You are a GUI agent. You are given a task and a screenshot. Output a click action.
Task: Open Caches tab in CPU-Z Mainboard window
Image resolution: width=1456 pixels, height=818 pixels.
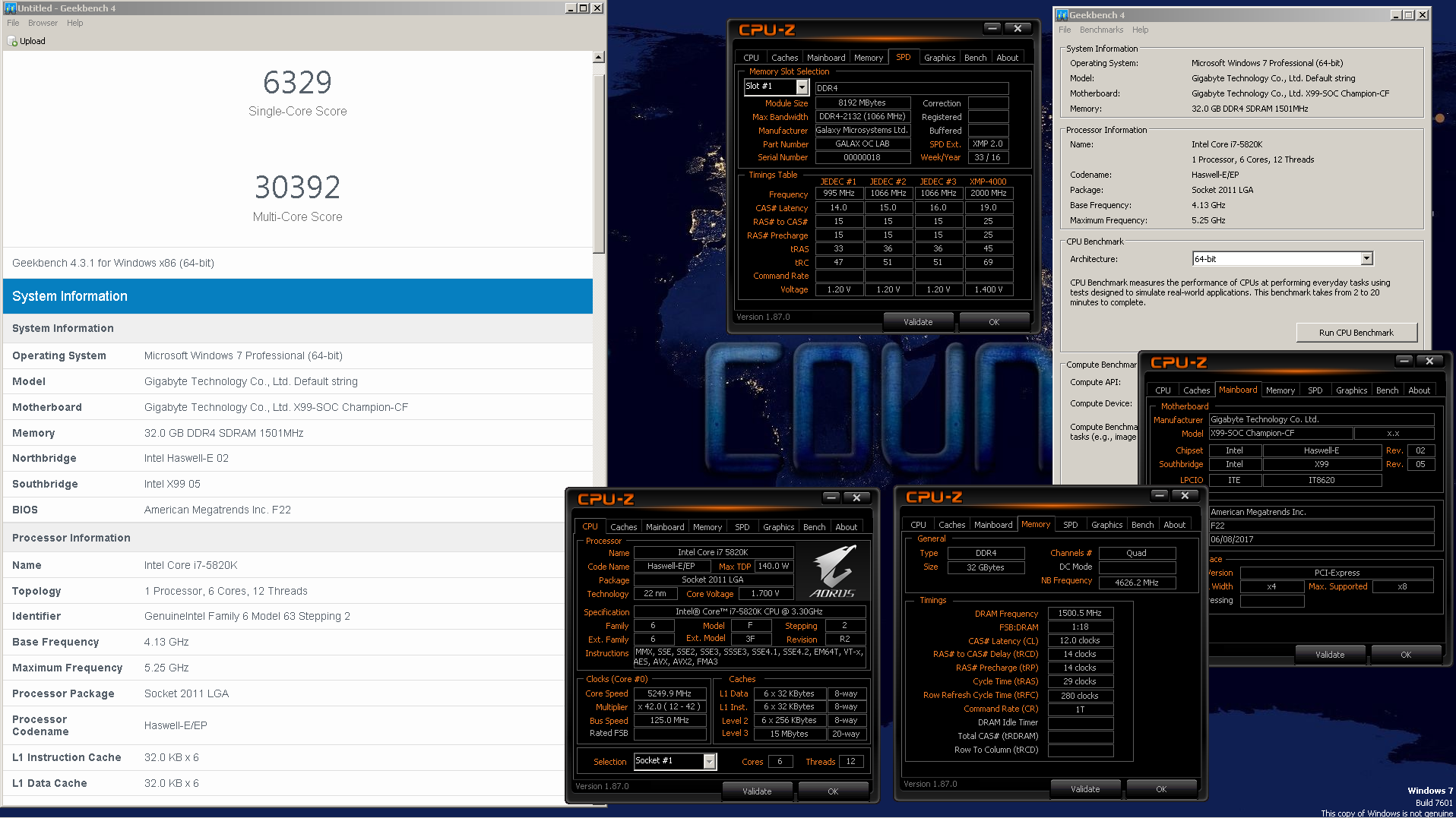(x=1196, y=390)
